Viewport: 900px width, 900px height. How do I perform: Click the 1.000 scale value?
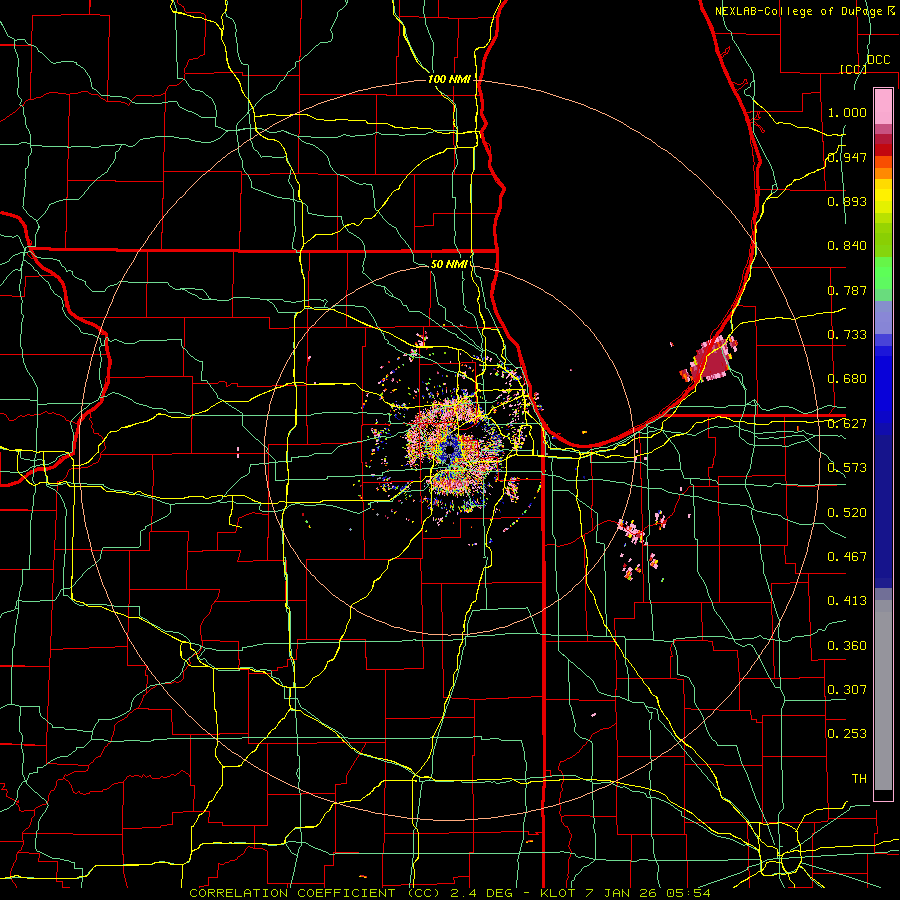847,112
